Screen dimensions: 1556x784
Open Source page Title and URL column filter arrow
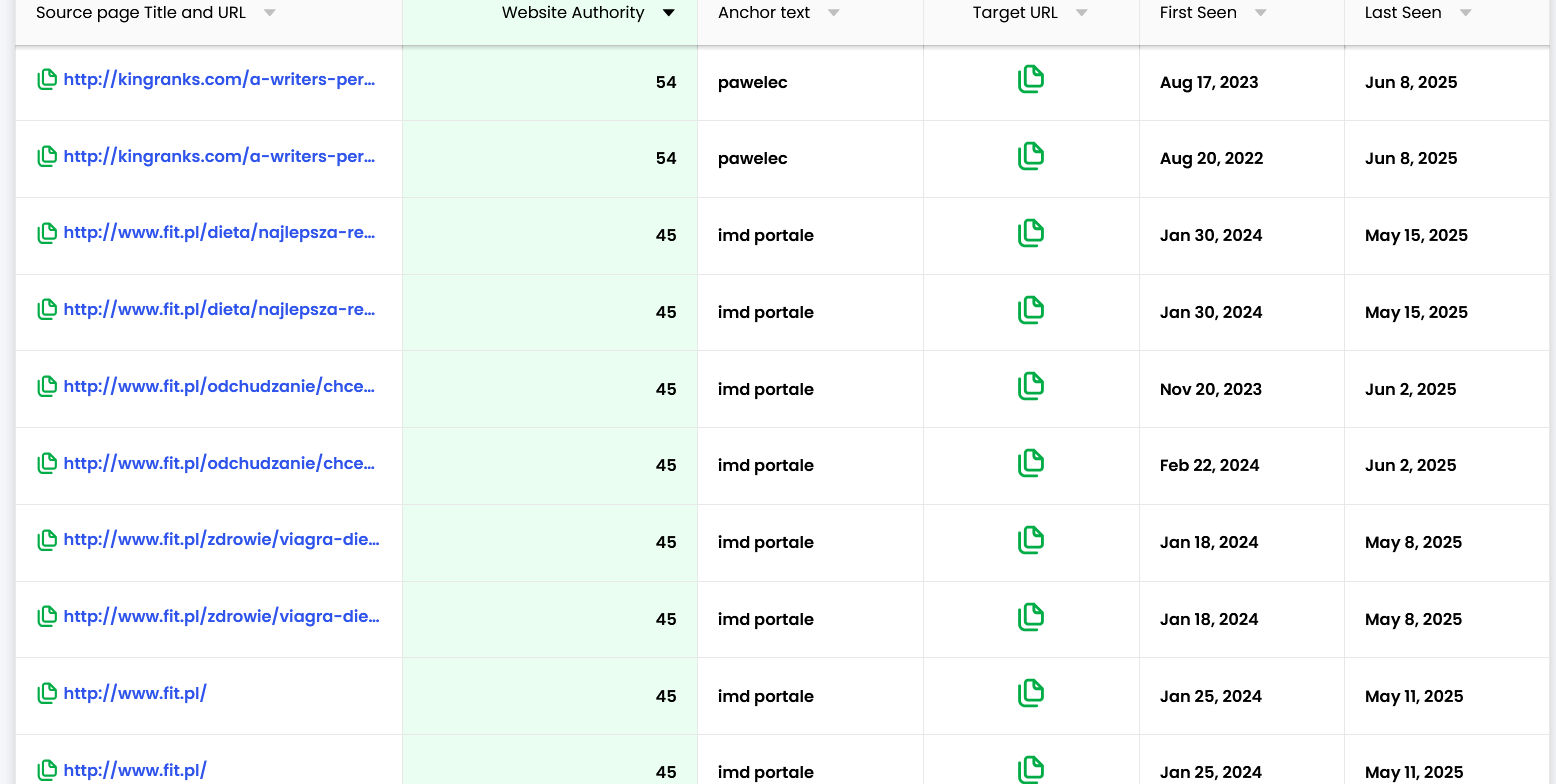(269, 13)
